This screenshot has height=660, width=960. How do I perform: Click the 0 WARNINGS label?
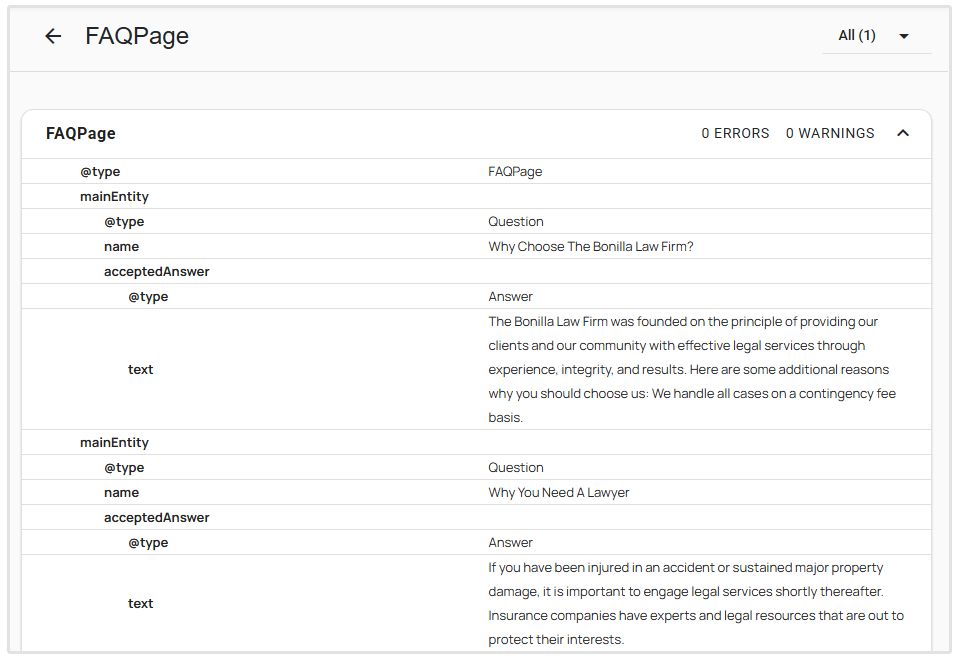(830, 132)
